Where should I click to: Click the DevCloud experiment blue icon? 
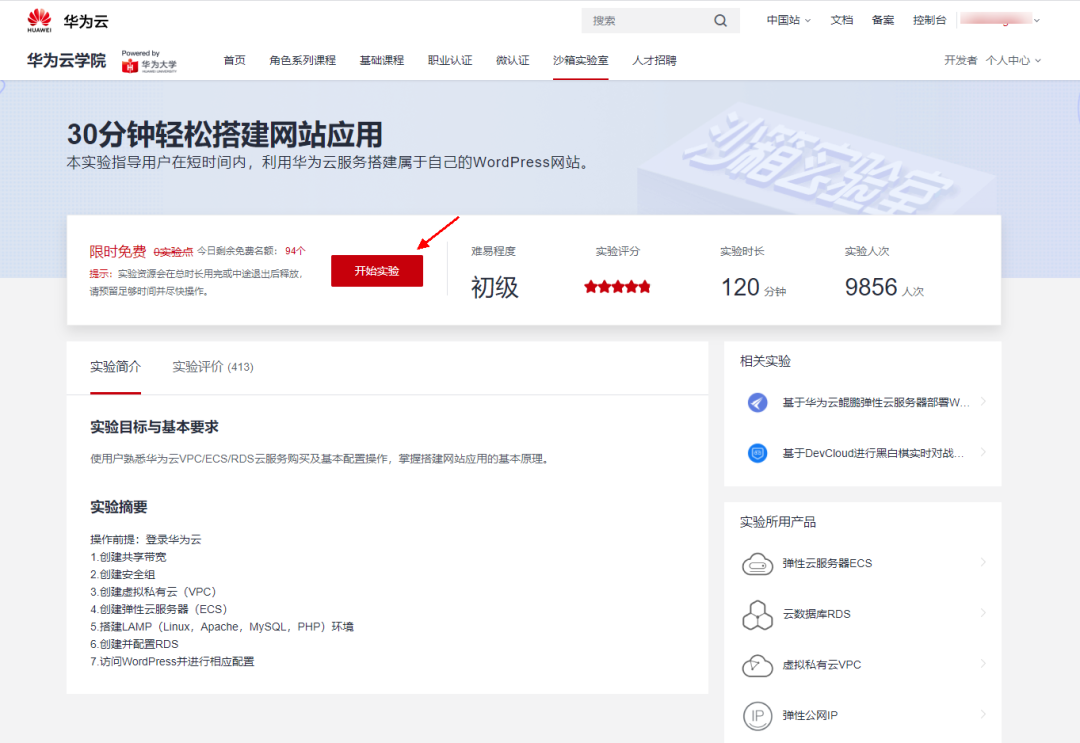point(758,453)
